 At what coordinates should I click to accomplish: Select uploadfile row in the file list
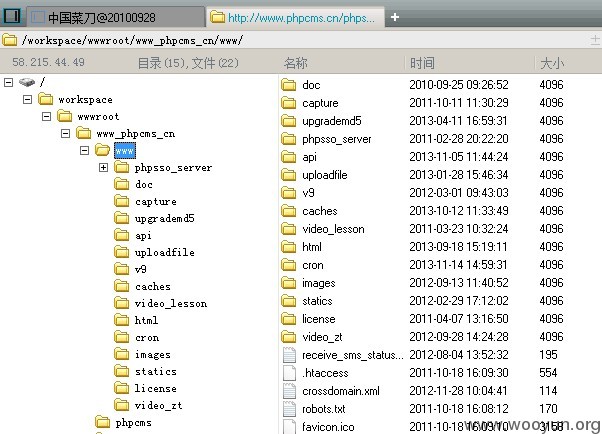[422, 175]
